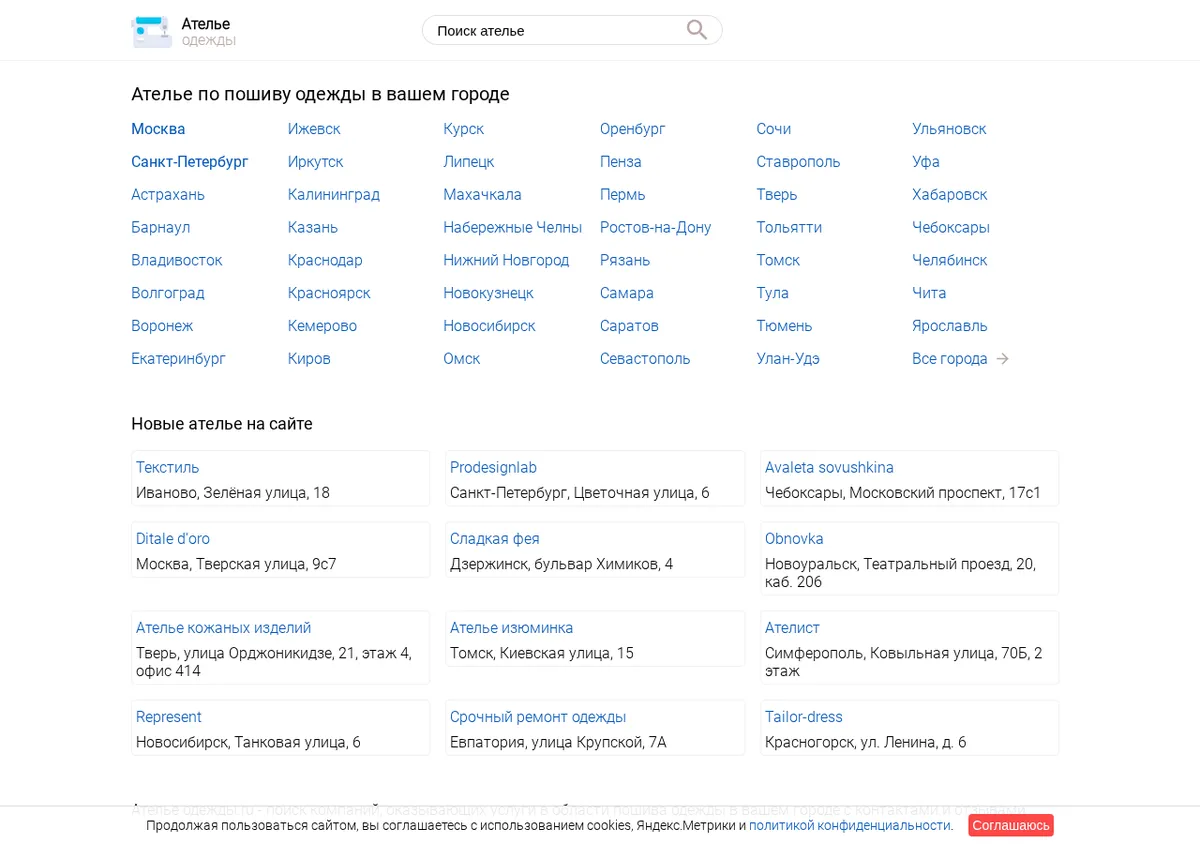Select Улан-Удэ from the cities
Viewport: 1200px width, 844px height.
[x=788, y=359]
